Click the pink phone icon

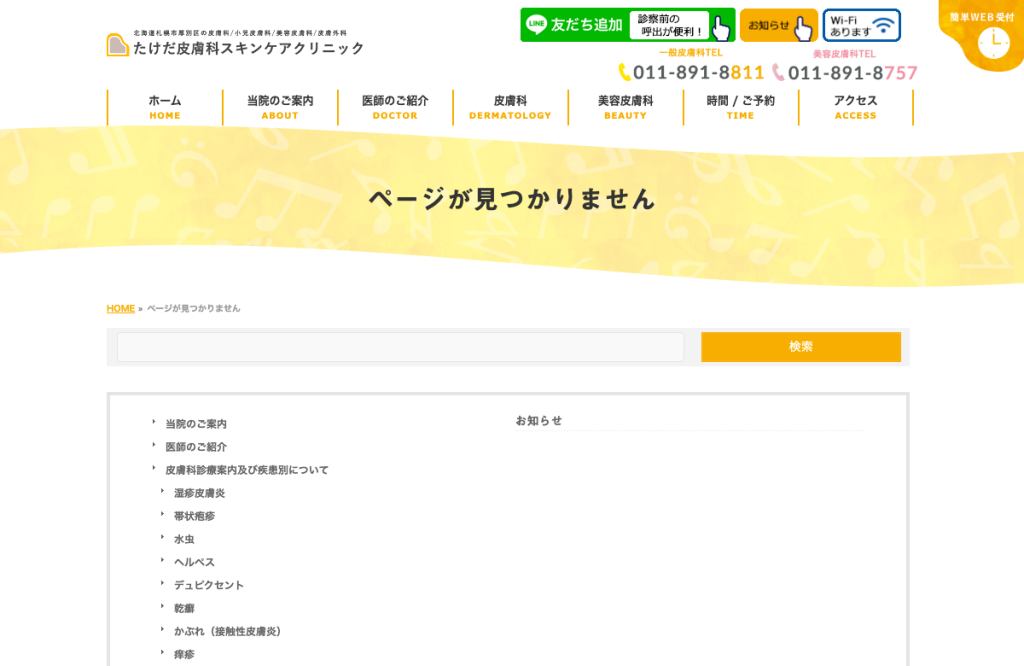[x=778, y=72]
